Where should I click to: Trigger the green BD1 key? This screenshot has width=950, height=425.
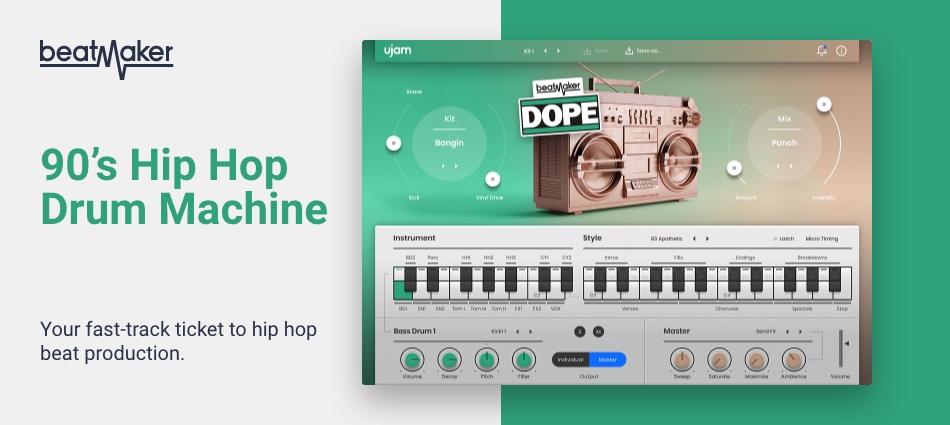coord(402,293)
